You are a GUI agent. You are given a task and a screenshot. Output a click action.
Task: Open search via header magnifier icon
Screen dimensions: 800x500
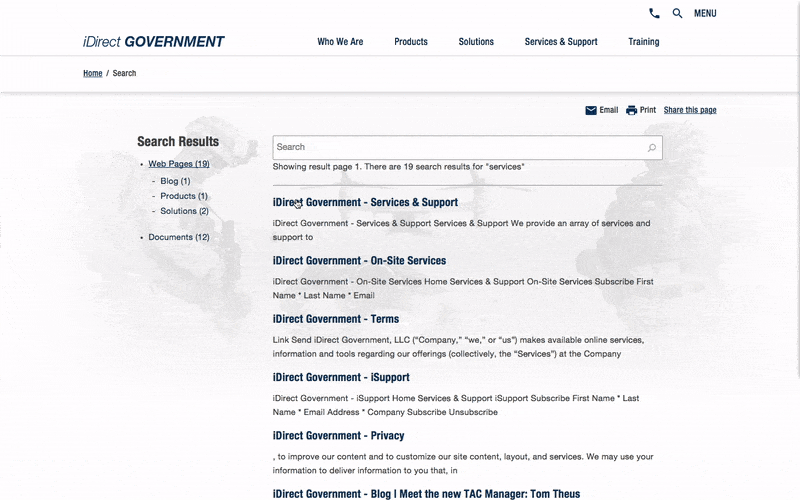point(677,13)
